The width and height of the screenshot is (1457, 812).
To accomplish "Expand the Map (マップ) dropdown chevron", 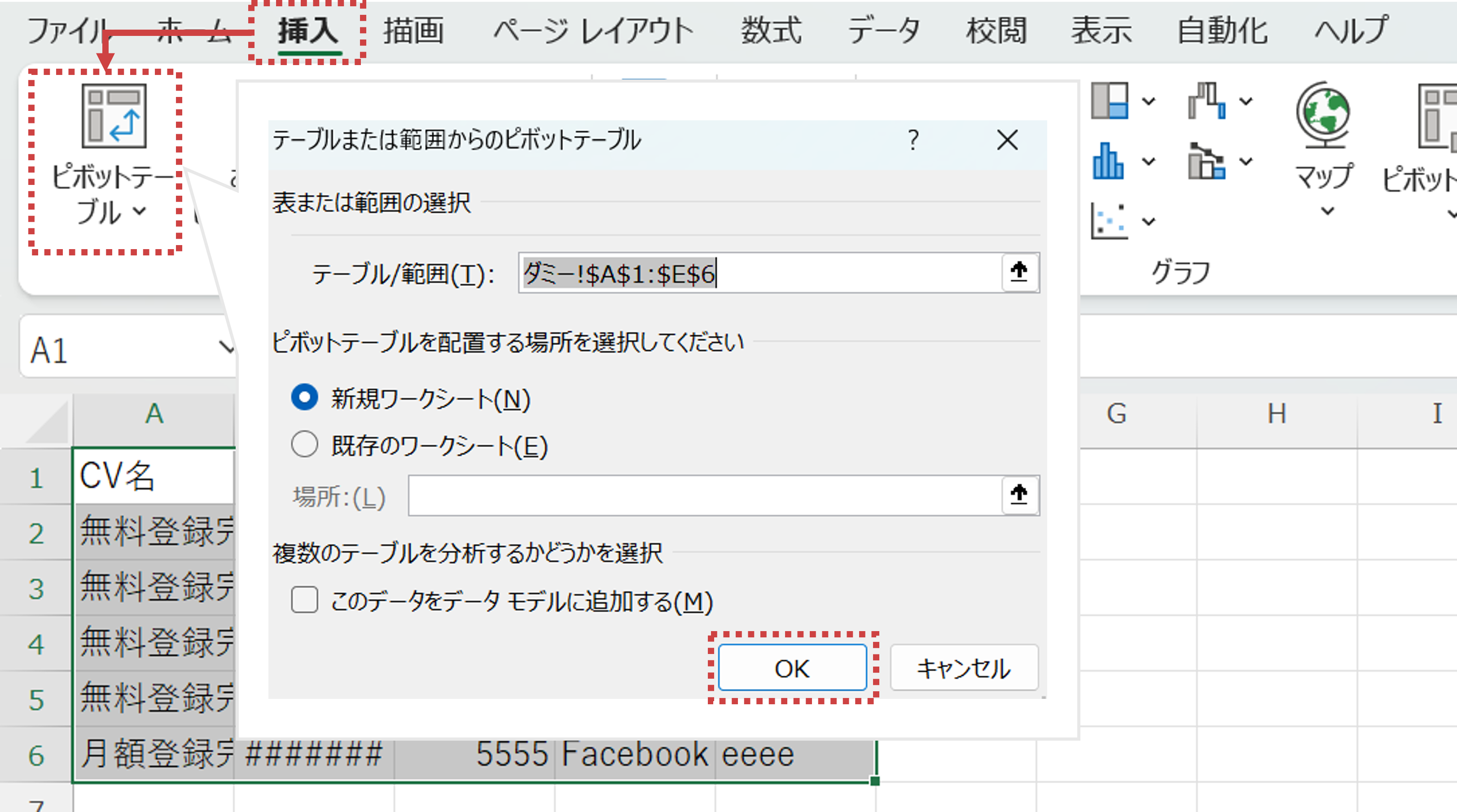I will click(1327, 211).
